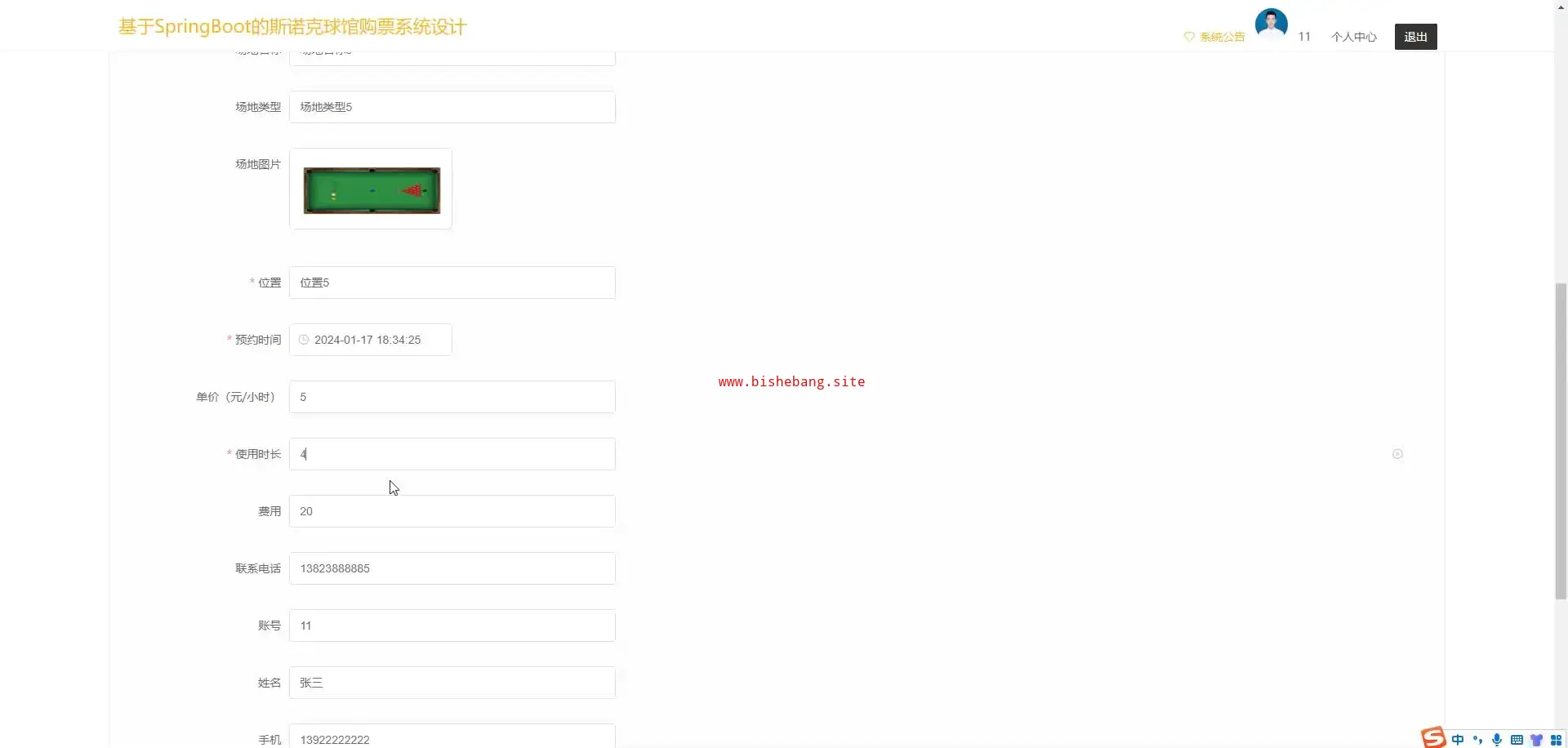Click the small circle icon at right edge

pos(1397,454)
